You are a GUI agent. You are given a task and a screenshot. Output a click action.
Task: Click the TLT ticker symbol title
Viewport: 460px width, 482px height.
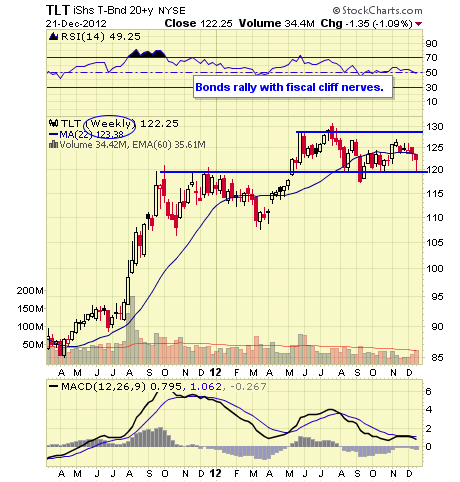(58, 10)
